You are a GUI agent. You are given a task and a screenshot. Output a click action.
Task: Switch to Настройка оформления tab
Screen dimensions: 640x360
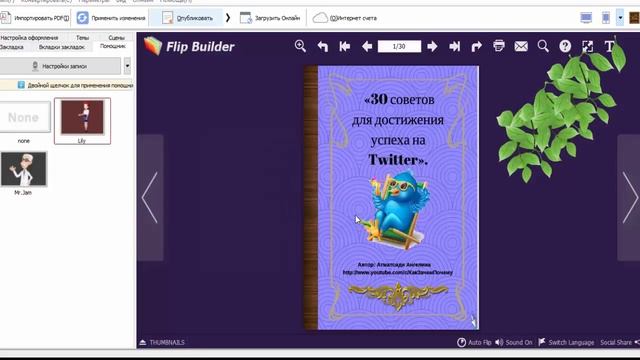click(29, 38)
